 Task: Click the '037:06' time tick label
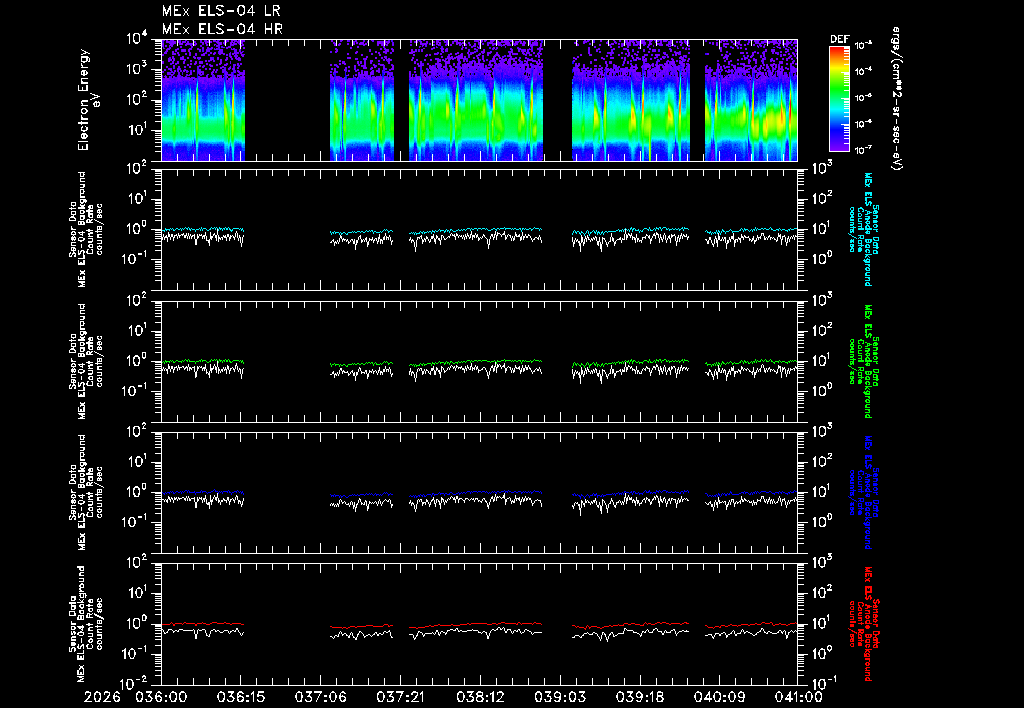coord(320,698)
